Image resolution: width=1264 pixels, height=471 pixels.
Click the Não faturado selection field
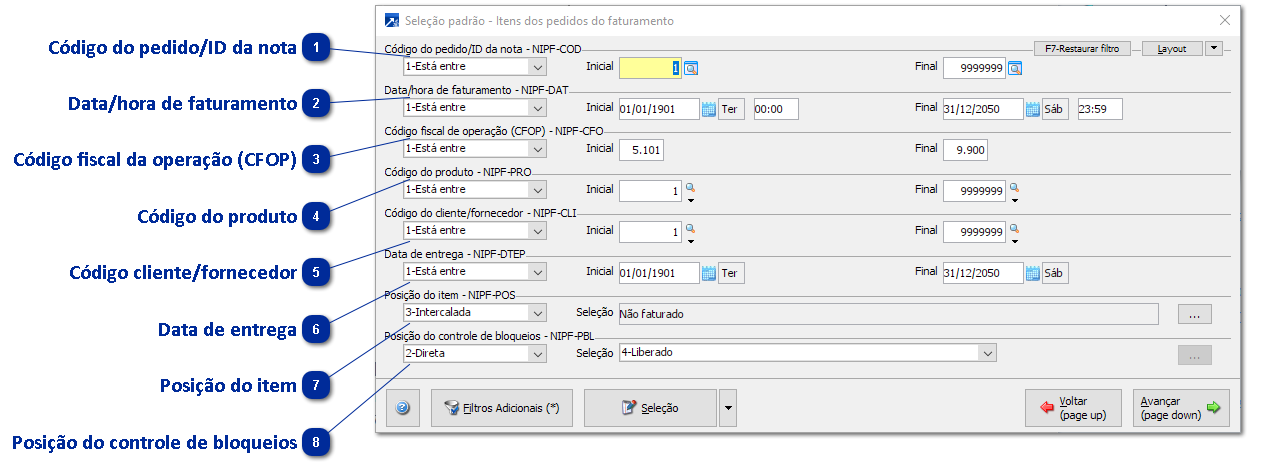pyautogui.click(x=888, y=314)
